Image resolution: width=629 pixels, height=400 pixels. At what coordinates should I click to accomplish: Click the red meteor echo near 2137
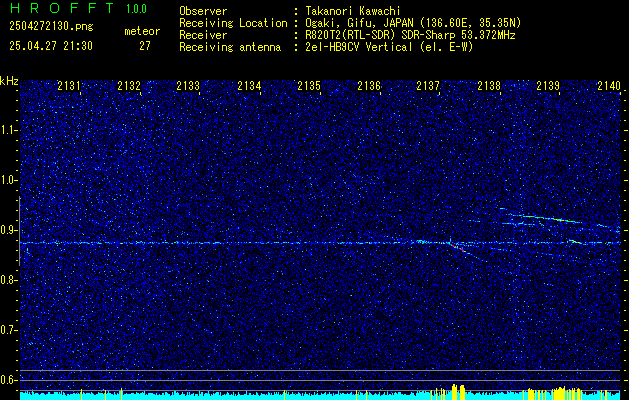458,248
